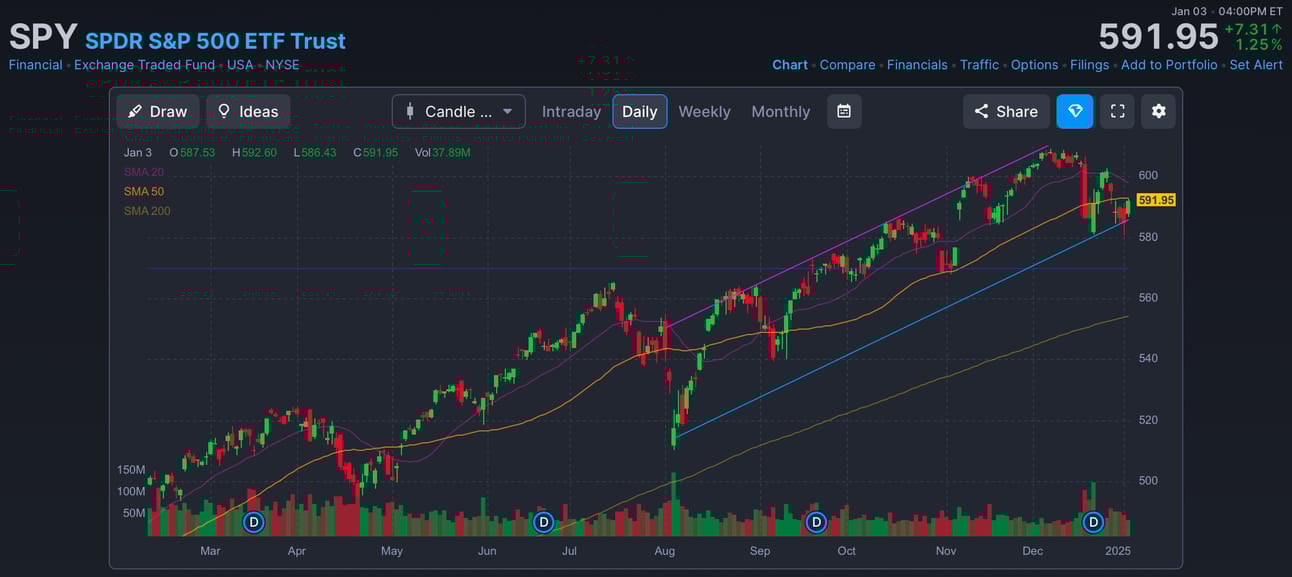1292x577 pixels.
Task: Open the Compare link
Action: pos(847,64)
